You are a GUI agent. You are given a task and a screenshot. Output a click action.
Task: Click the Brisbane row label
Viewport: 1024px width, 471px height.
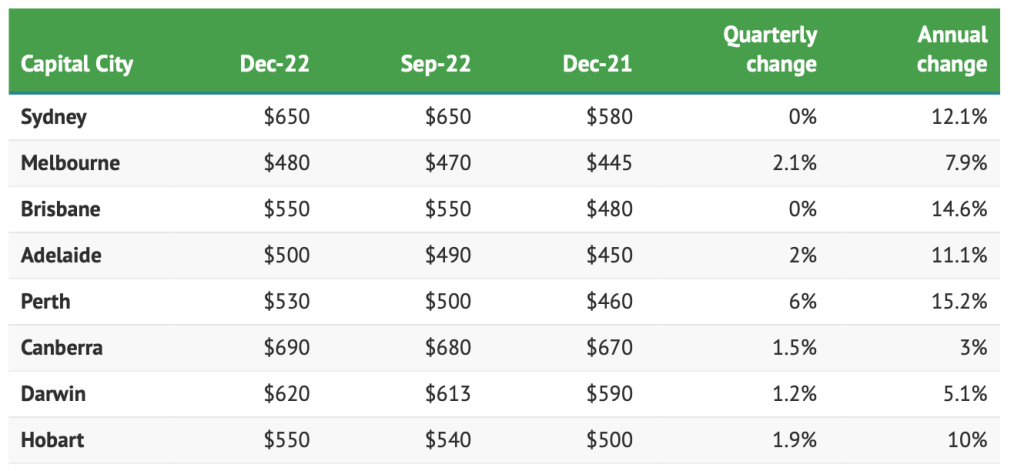click(x=61, y=209)
